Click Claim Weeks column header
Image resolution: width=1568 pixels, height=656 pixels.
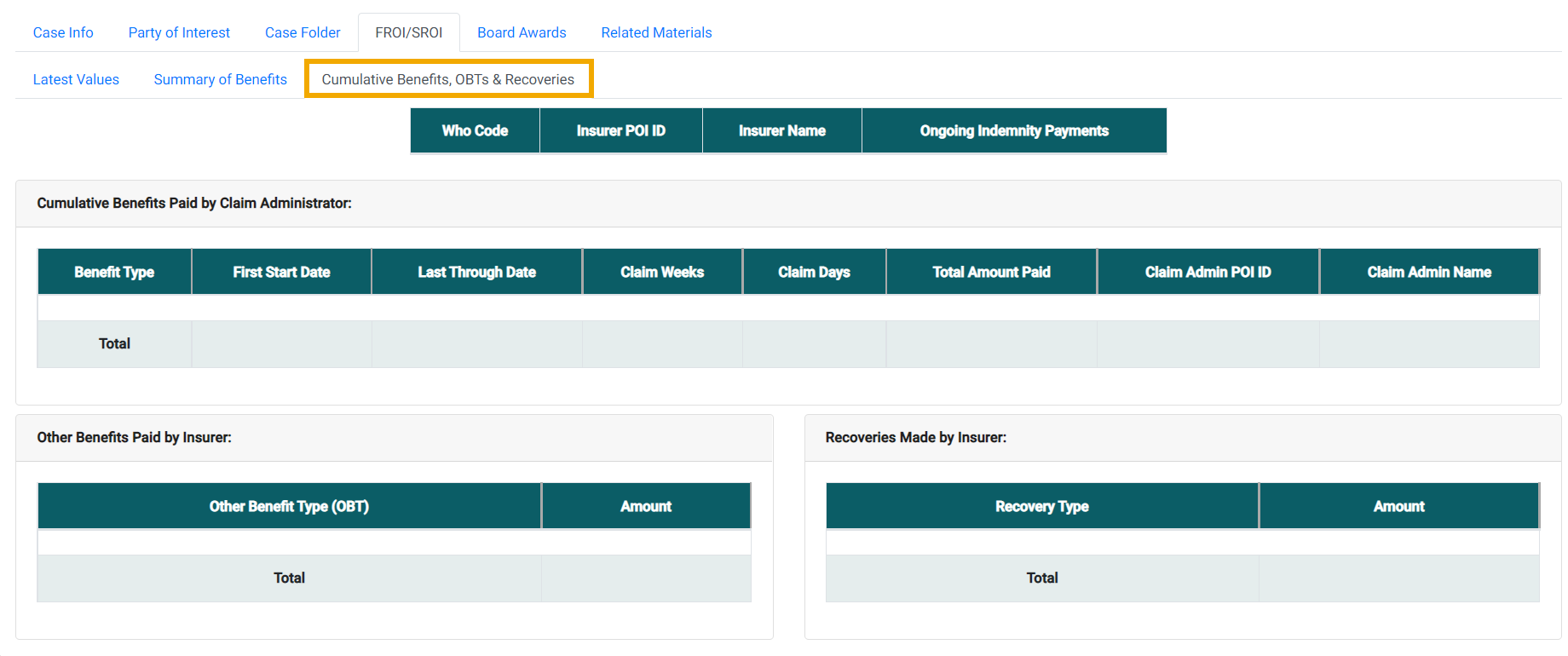tap(661, 272)
